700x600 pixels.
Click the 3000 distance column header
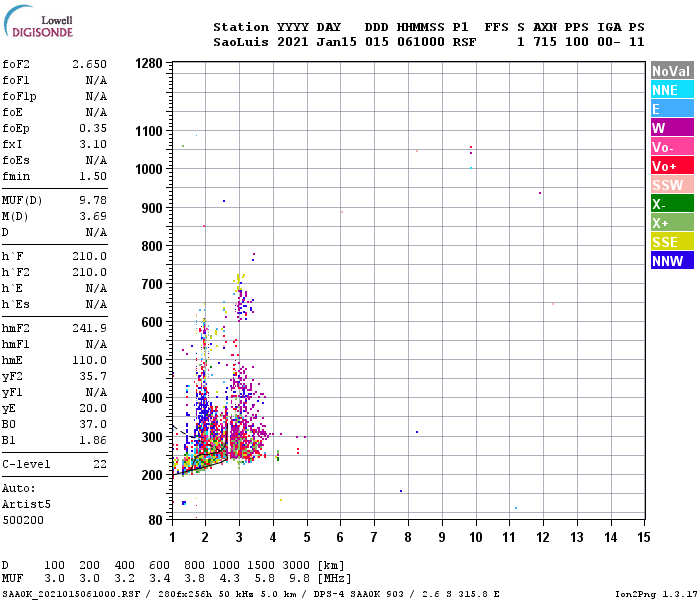coord(296,565)
